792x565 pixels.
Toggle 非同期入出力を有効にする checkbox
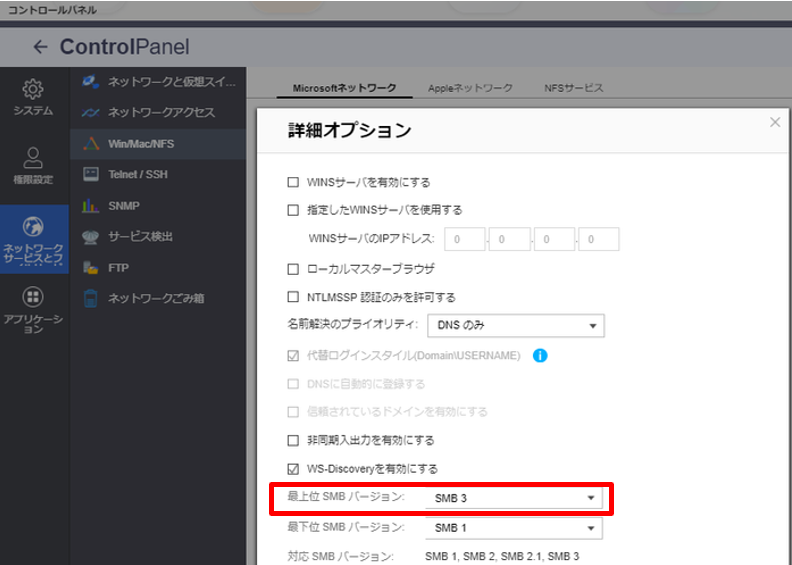click(293, 440)
